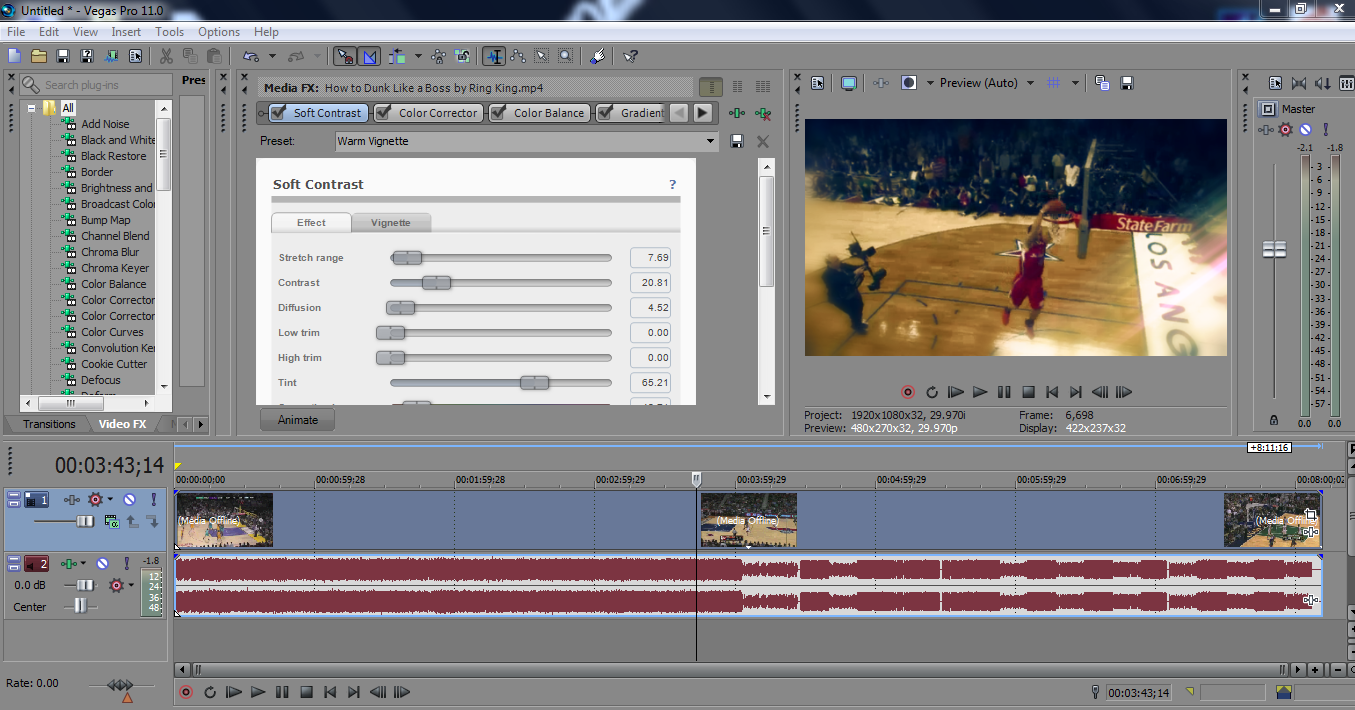
Task: Save the Warm Vignette preset with disk icon
Action: tap(737, 142)
